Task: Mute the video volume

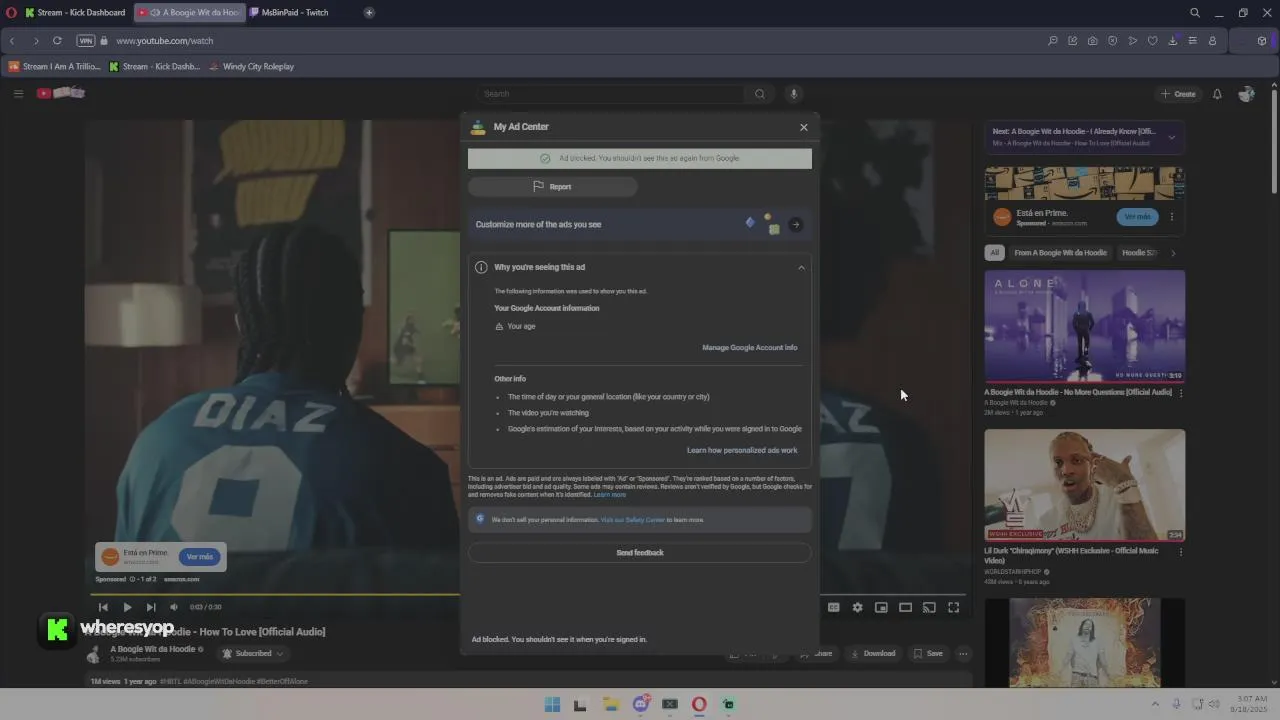Action: point(174,607)
